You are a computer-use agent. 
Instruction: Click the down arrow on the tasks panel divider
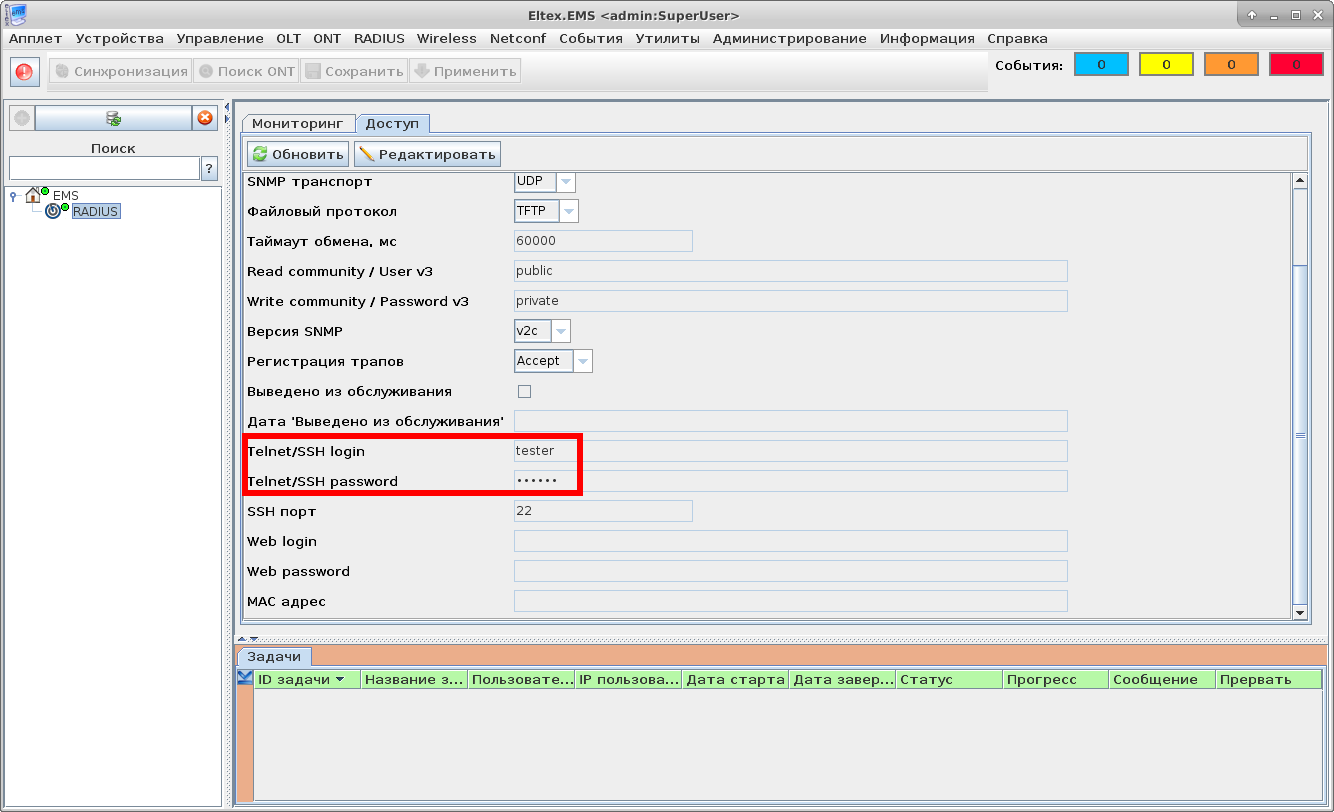tap(253, 638)
